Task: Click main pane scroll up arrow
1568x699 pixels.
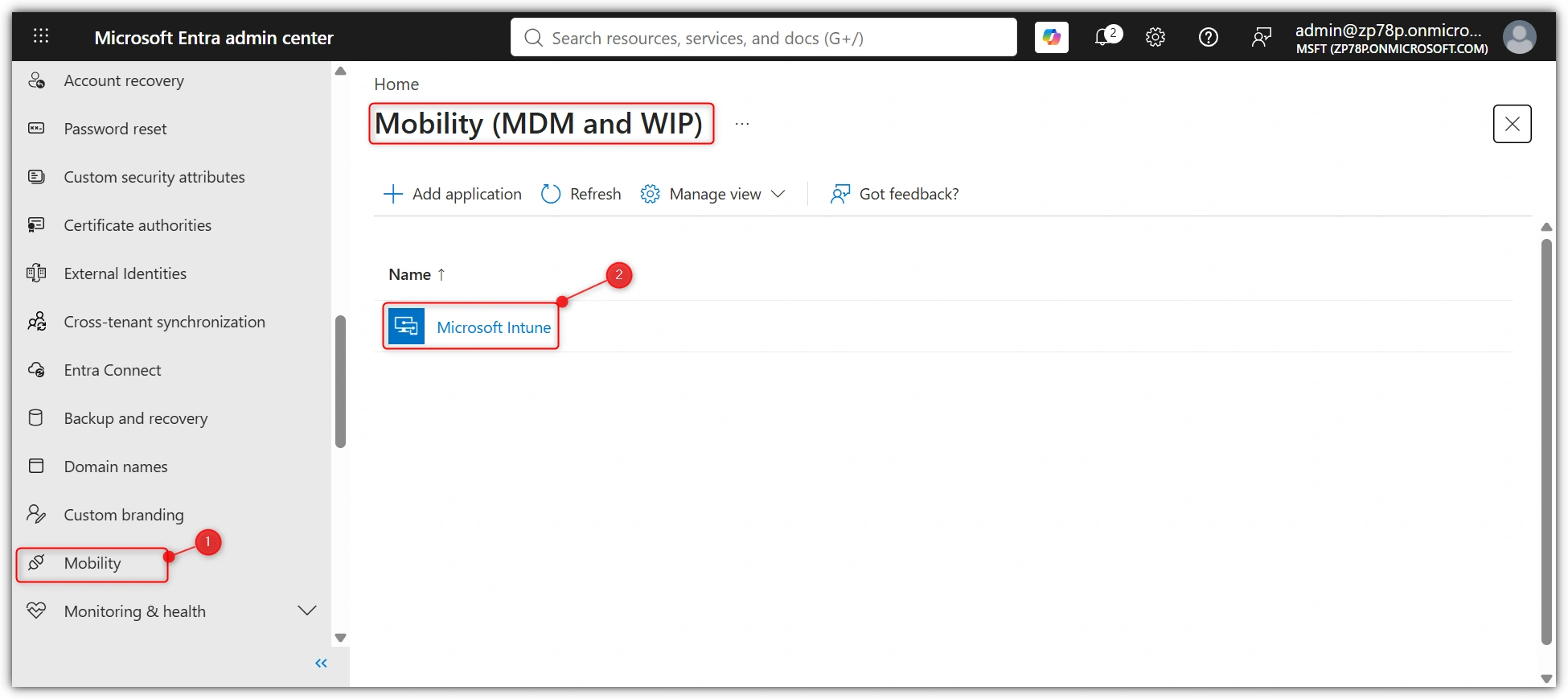Action: click(1546, 227)
